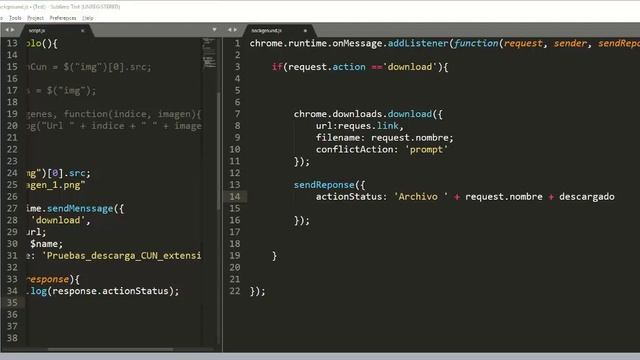Click the 'if' keyword on line 3
The width and height of the screenshot is (640, 360).
coord(277,67)
